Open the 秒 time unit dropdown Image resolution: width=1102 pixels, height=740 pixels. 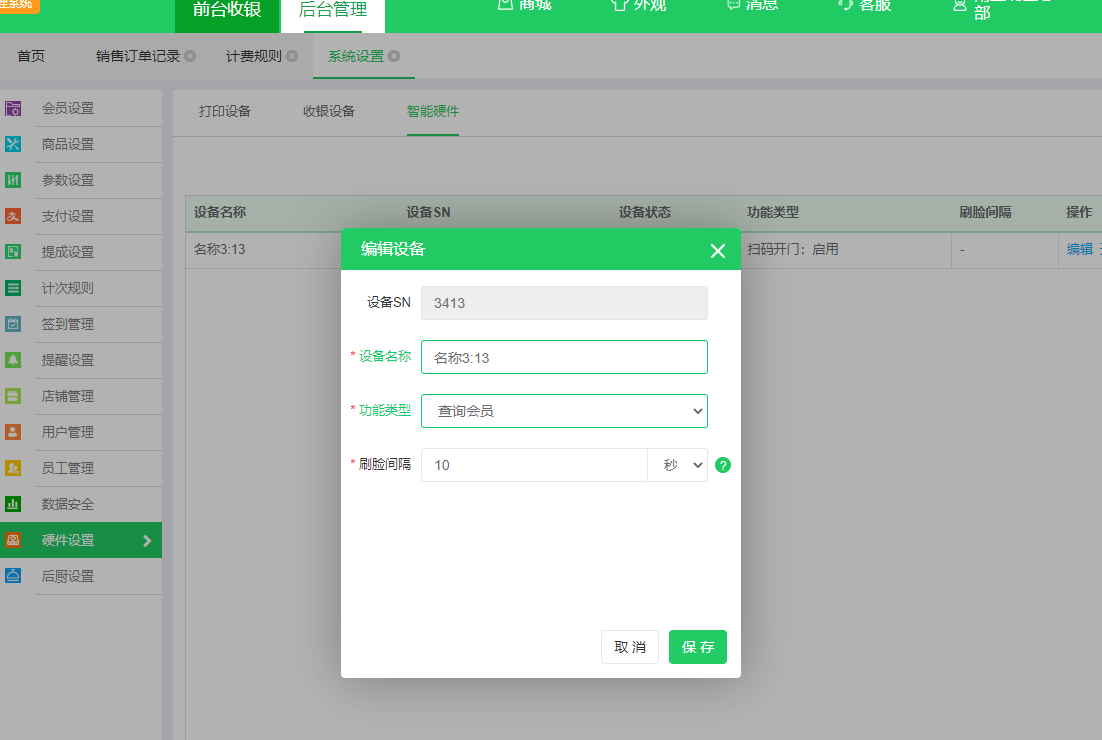tap(678, 465)
